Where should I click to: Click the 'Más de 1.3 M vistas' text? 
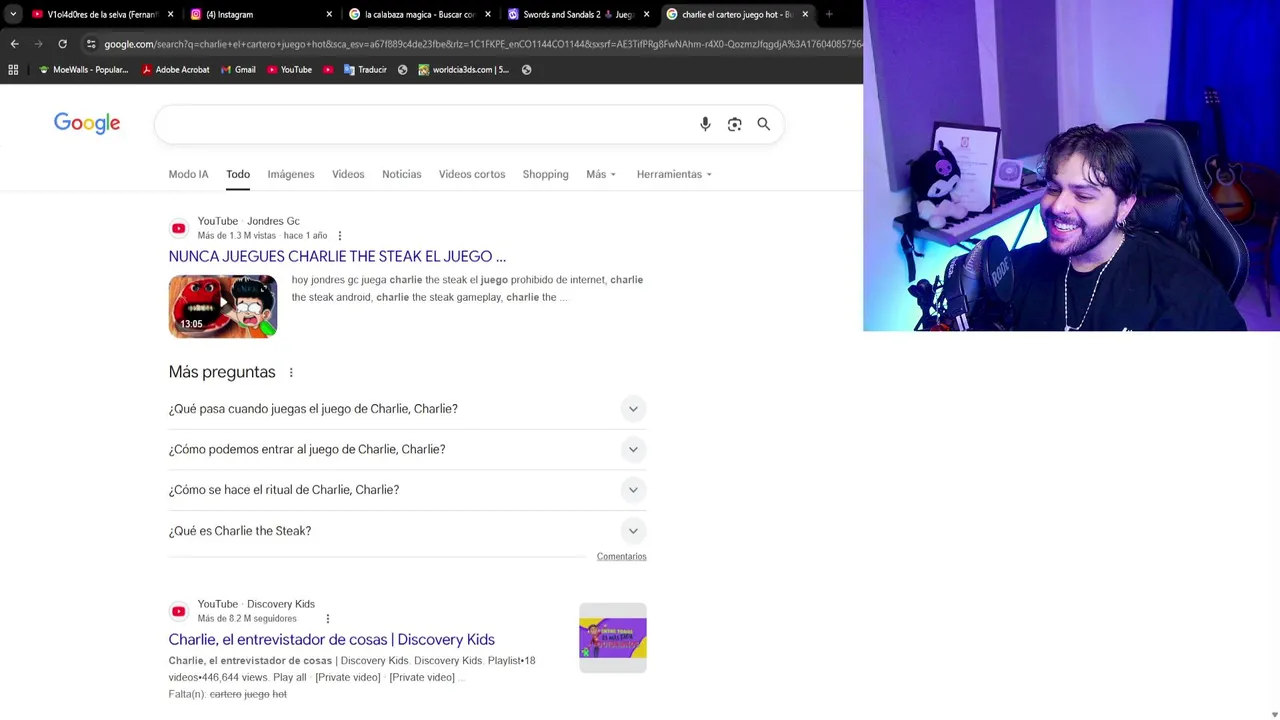(236, 236)
